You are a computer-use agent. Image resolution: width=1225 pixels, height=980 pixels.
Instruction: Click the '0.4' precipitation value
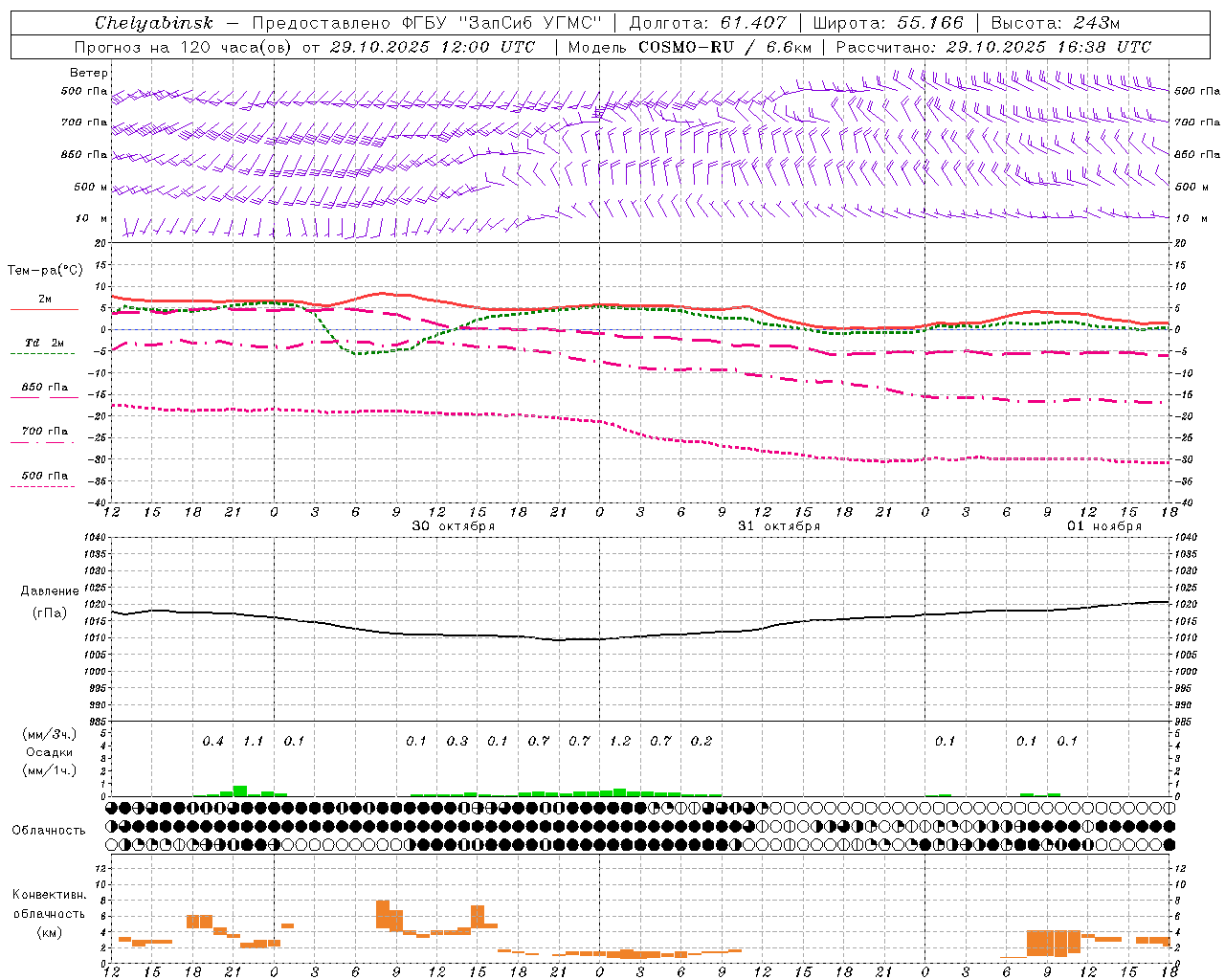213,742
